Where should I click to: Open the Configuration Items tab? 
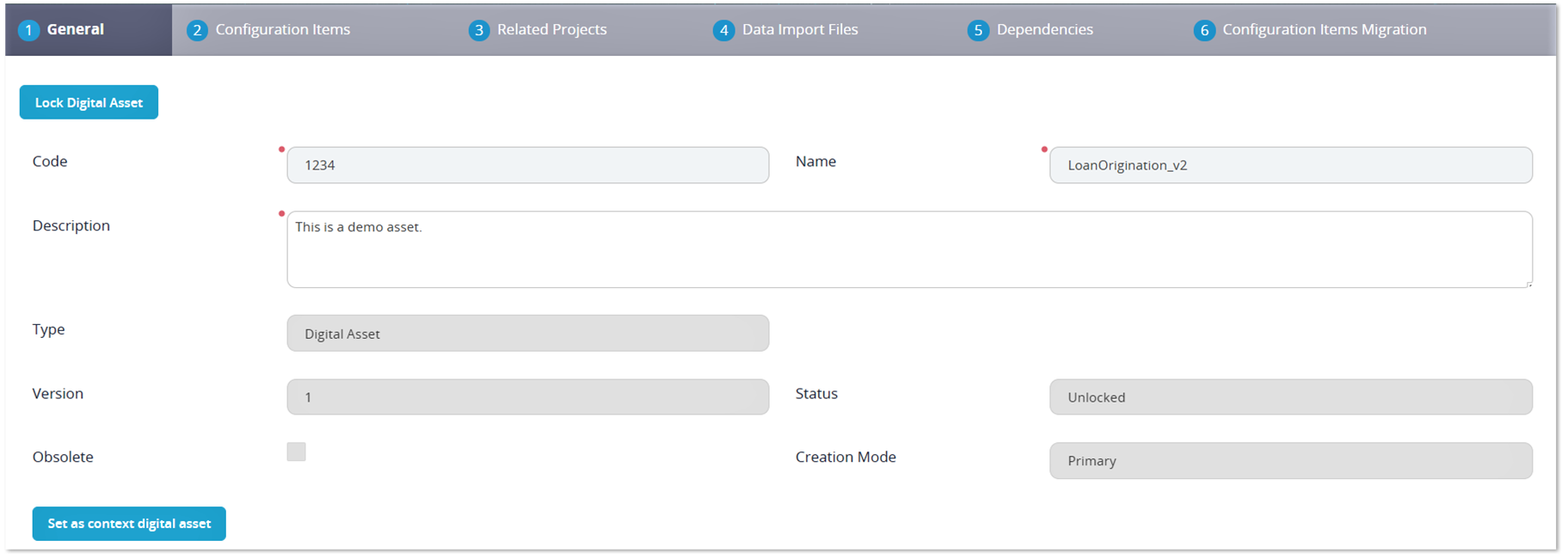(282, 29)
